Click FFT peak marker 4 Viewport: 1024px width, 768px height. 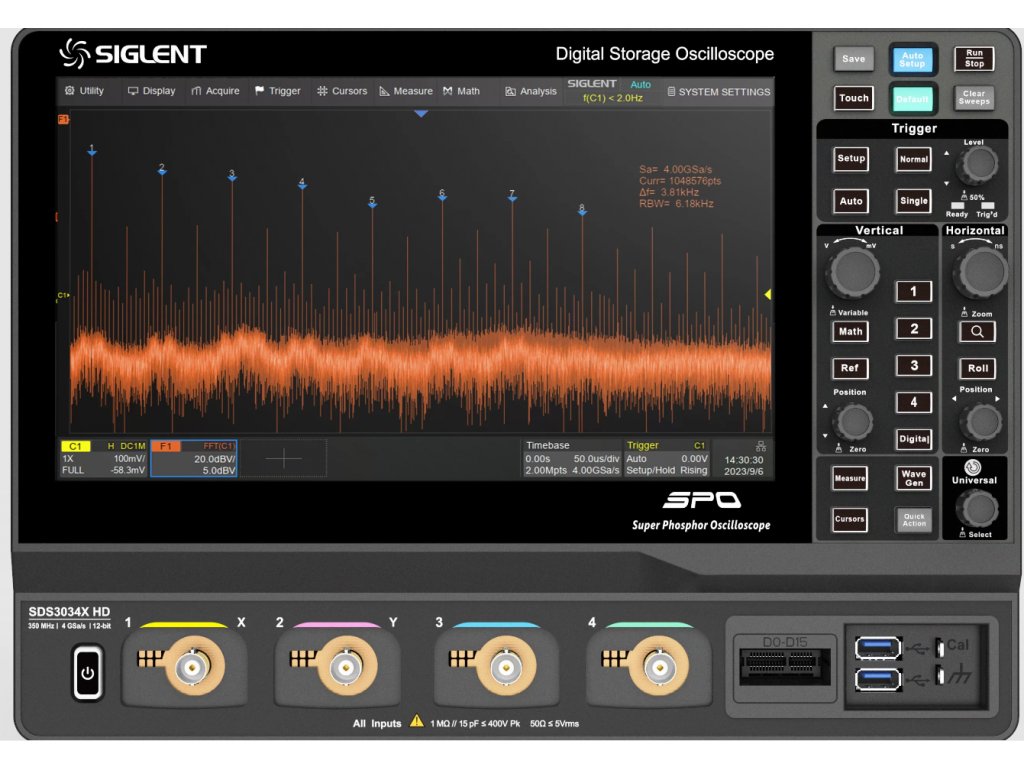pos(302,184)
